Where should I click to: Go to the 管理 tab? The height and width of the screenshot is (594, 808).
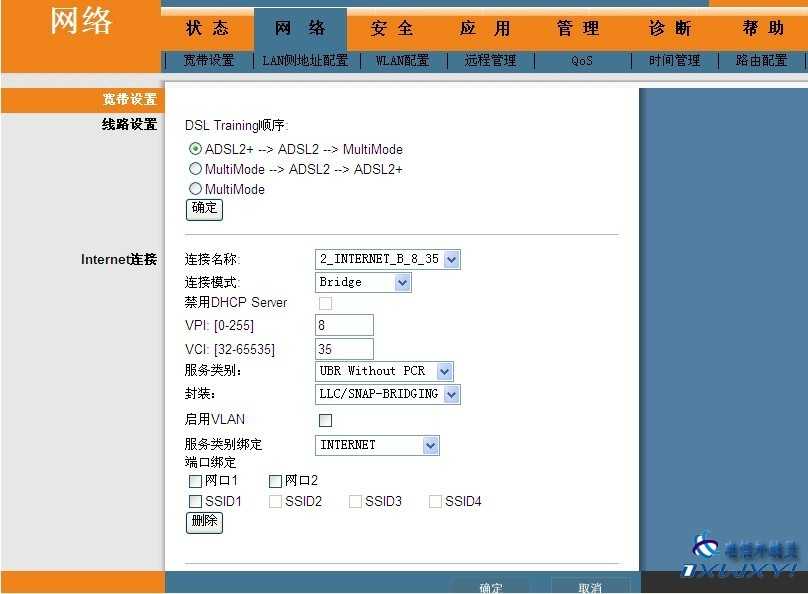578,28
